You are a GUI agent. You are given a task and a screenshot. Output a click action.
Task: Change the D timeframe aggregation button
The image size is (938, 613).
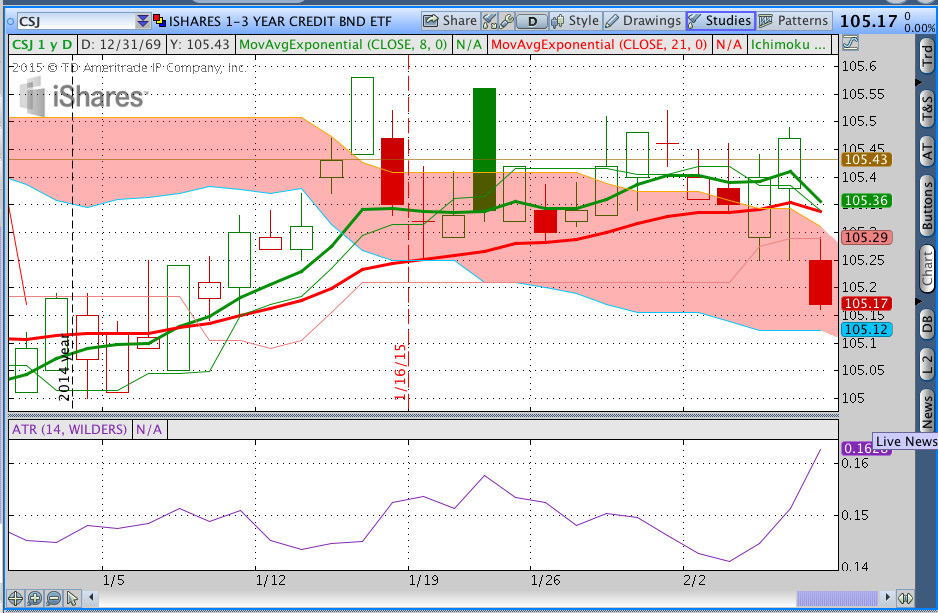[531, 22]
